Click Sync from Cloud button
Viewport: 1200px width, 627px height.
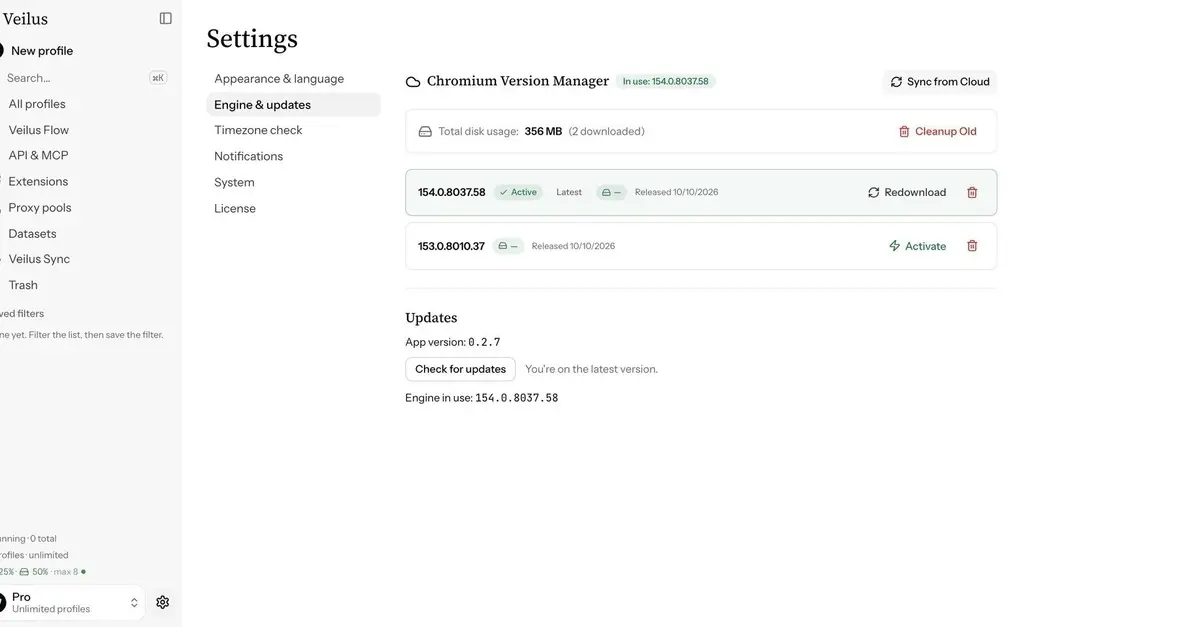click(x=940, y=82)
